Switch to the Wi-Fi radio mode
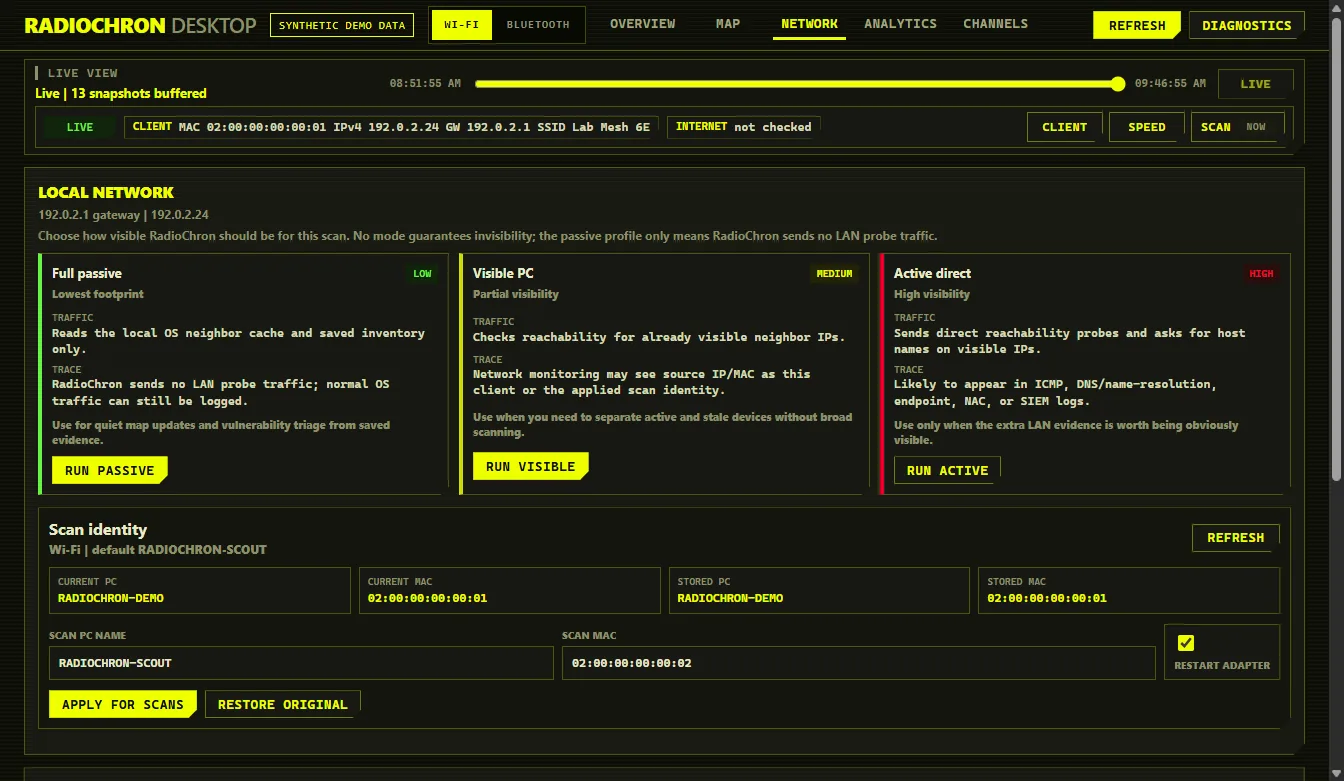 pos(462,25)
